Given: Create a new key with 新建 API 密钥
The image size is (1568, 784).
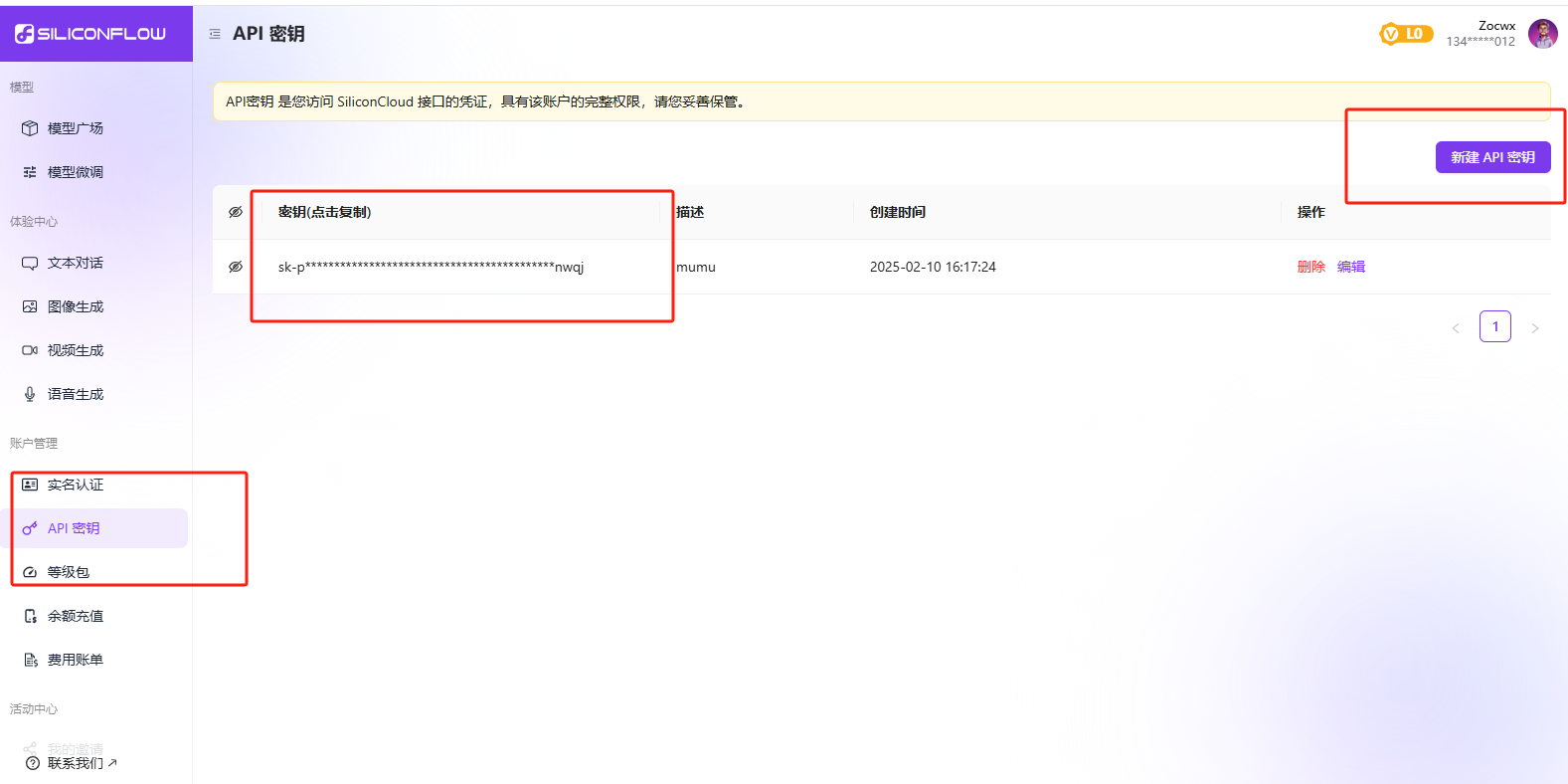Looking at the screenshot, I should (1492, 157).
